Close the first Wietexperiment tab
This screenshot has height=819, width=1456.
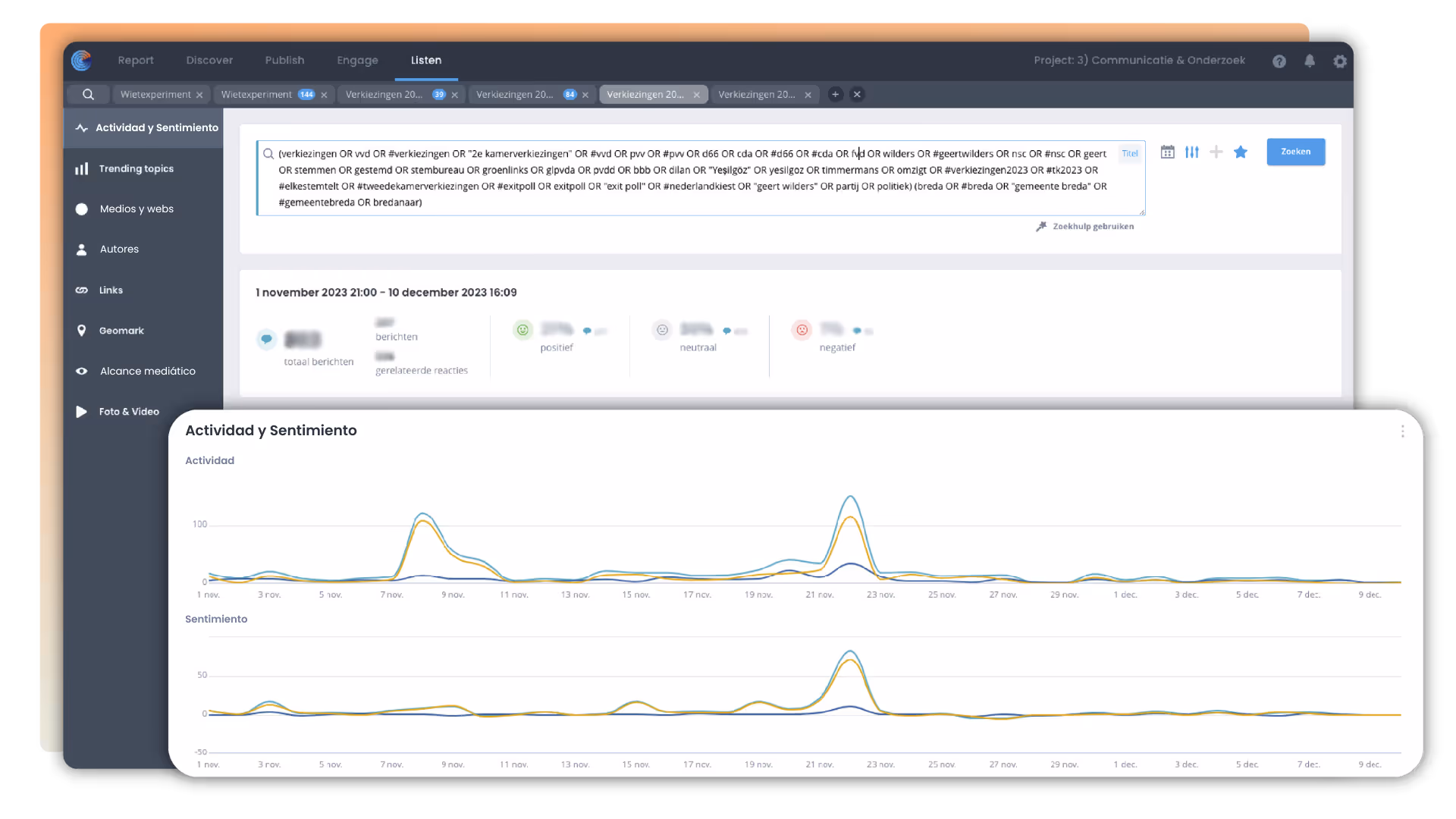(199, 95)
